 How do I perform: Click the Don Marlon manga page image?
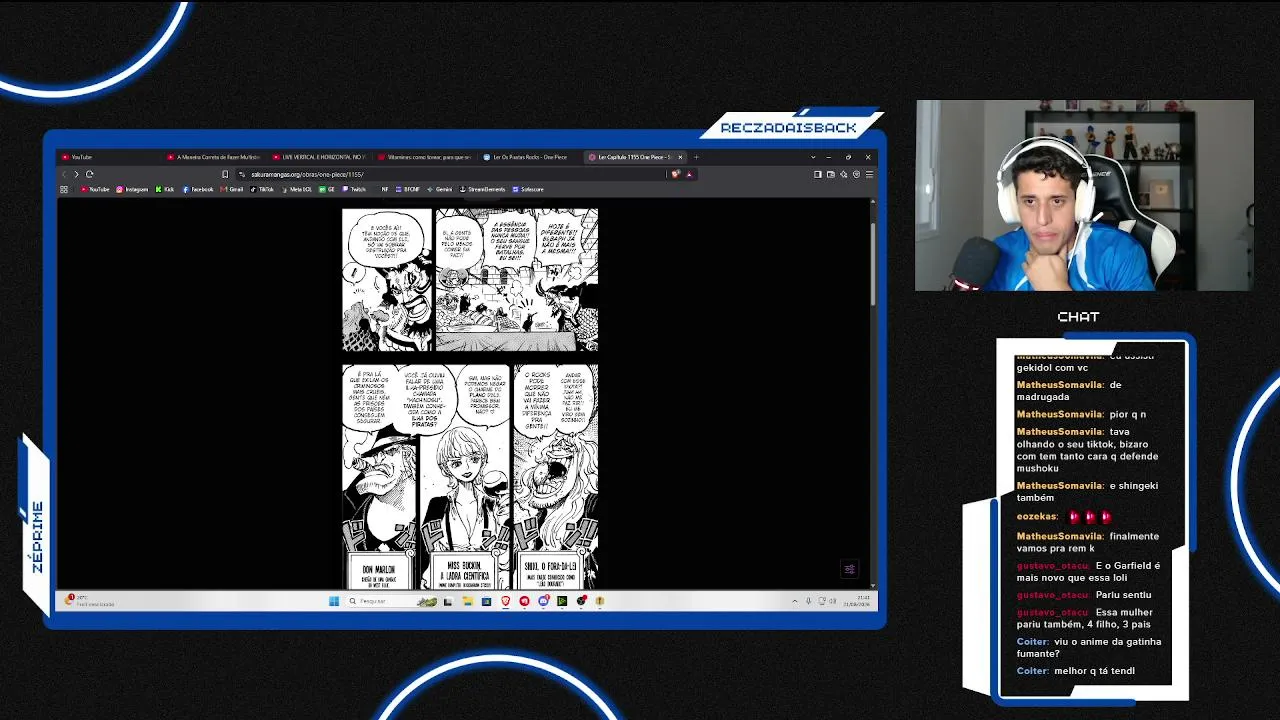[470, 476]
